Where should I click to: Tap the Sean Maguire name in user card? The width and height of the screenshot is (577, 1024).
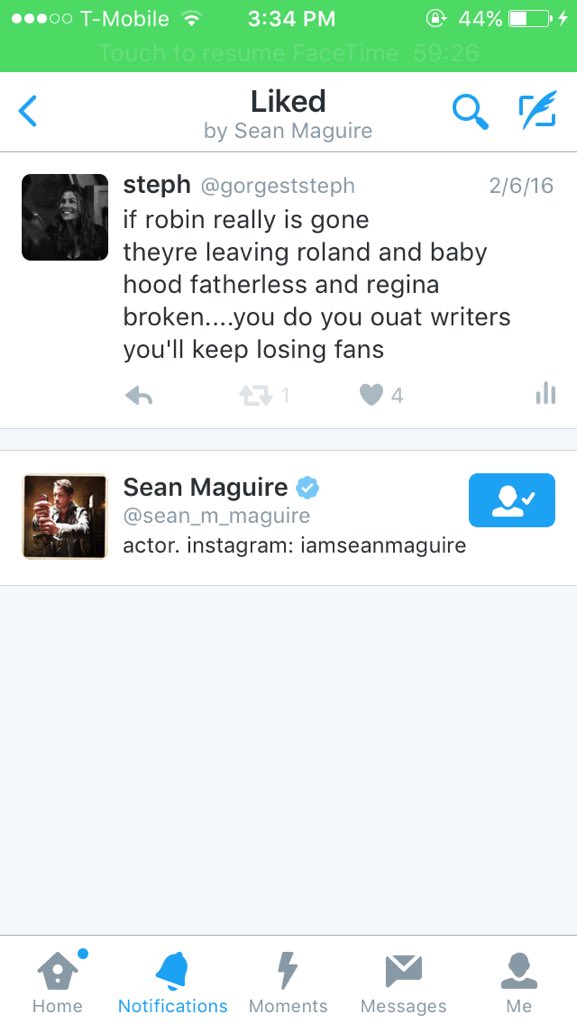click(205, 487)
